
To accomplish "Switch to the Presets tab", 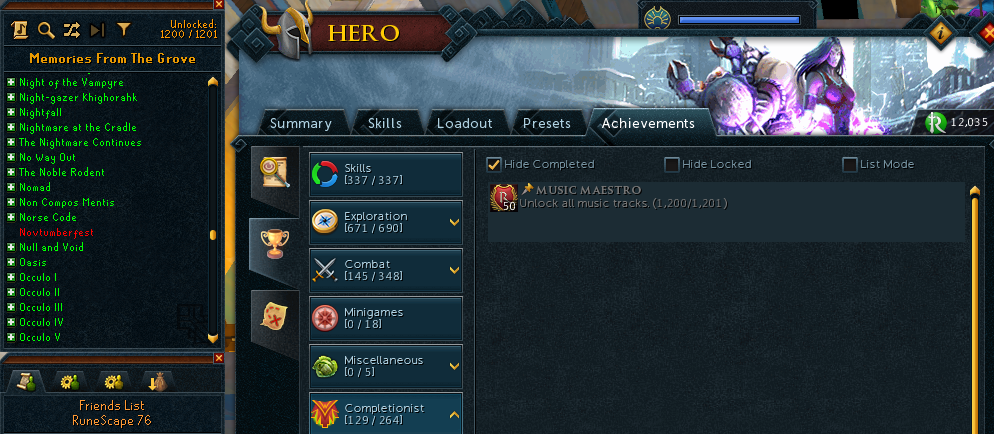I will click(x=546, y=123).
